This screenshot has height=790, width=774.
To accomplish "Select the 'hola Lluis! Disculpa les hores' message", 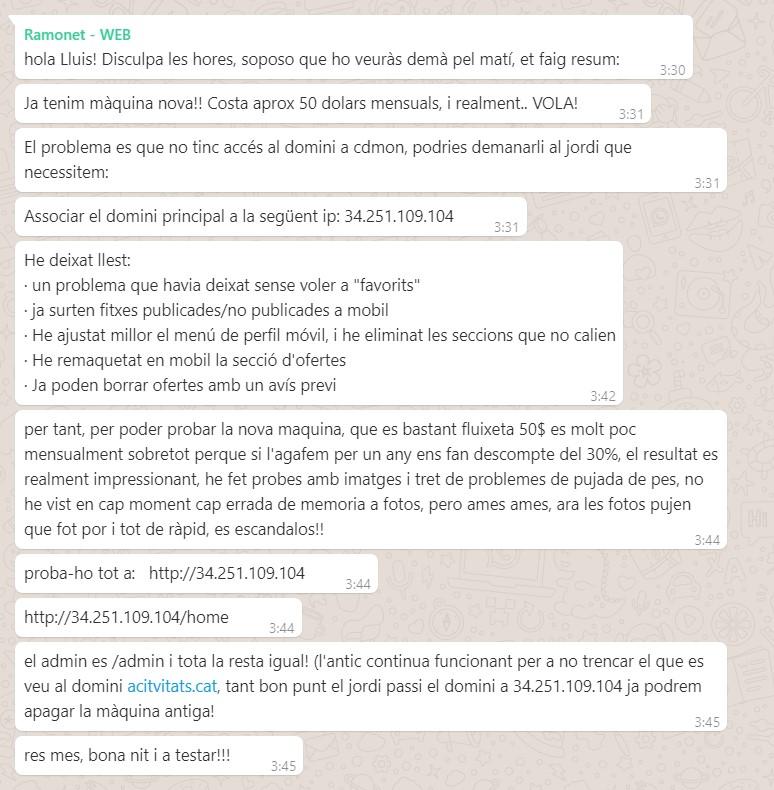I will tap(354, 47).
